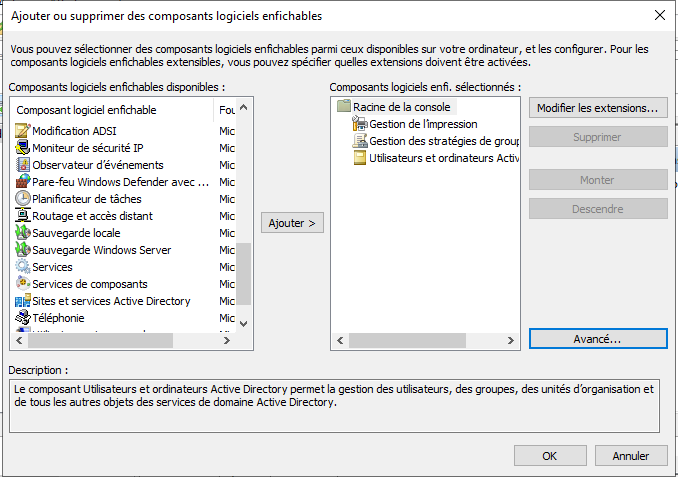Open Modifier les extensions dialog
Screen dimensions: 678x477
click(x=597, y=107)
